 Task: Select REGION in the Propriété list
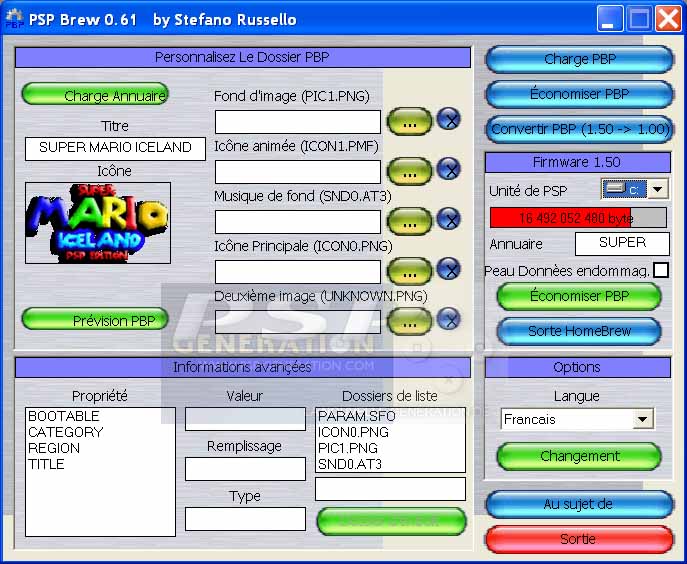point(100,448)
